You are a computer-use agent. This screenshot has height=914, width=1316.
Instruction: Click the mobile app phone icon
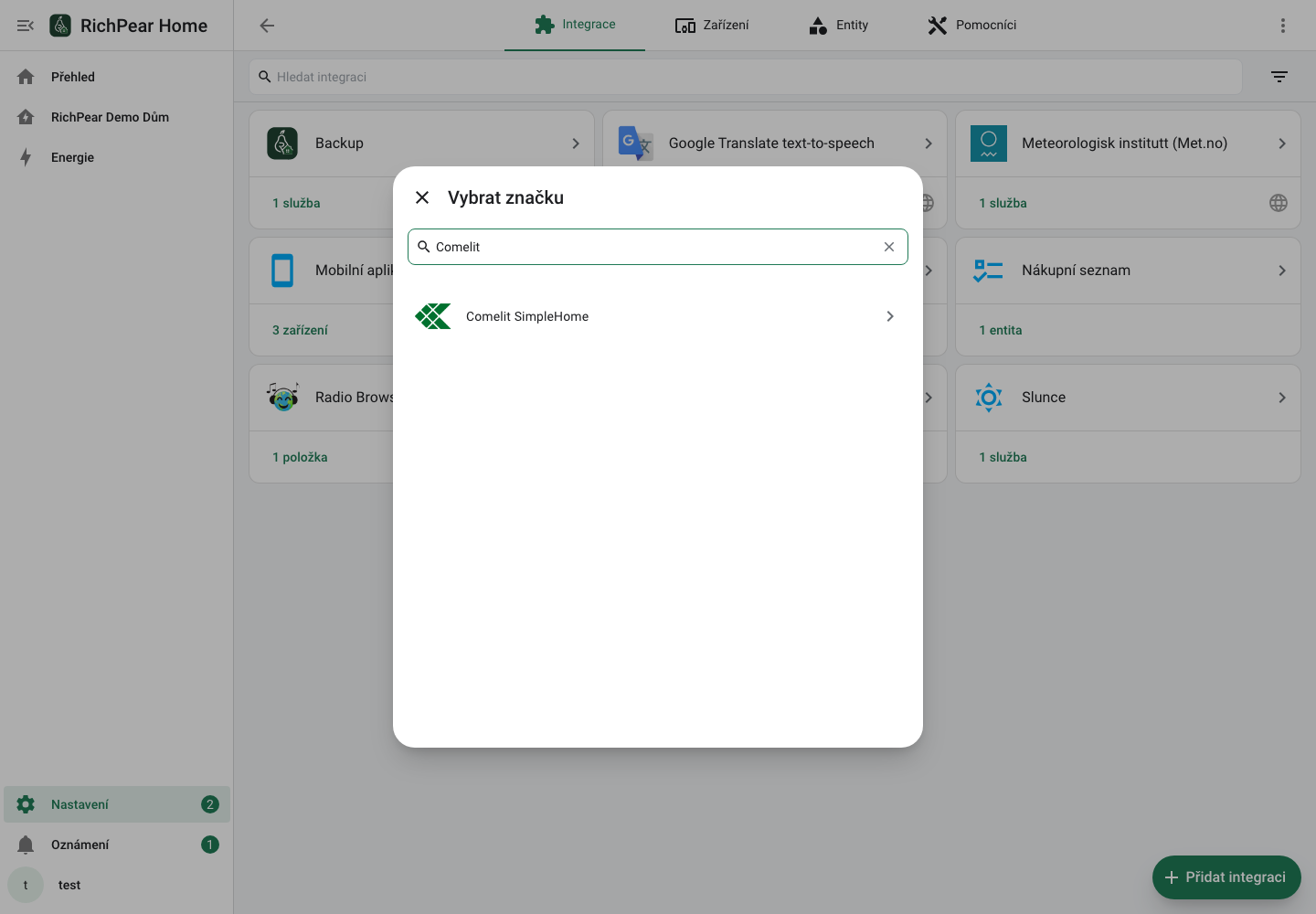282,271
